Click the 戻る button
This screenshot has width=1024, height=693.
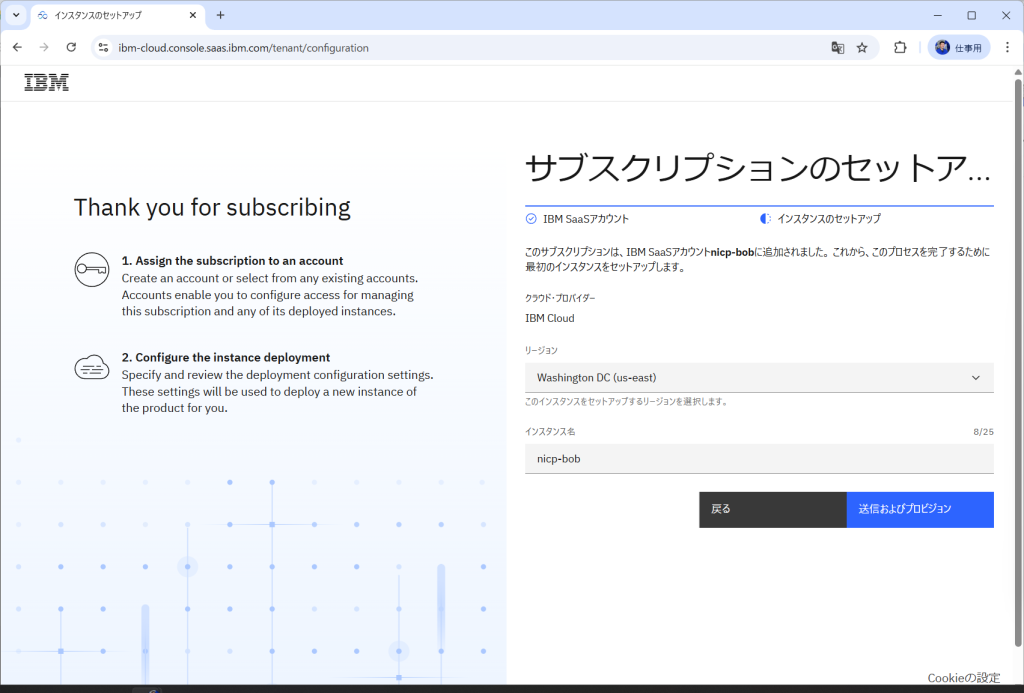pos(773,509)
